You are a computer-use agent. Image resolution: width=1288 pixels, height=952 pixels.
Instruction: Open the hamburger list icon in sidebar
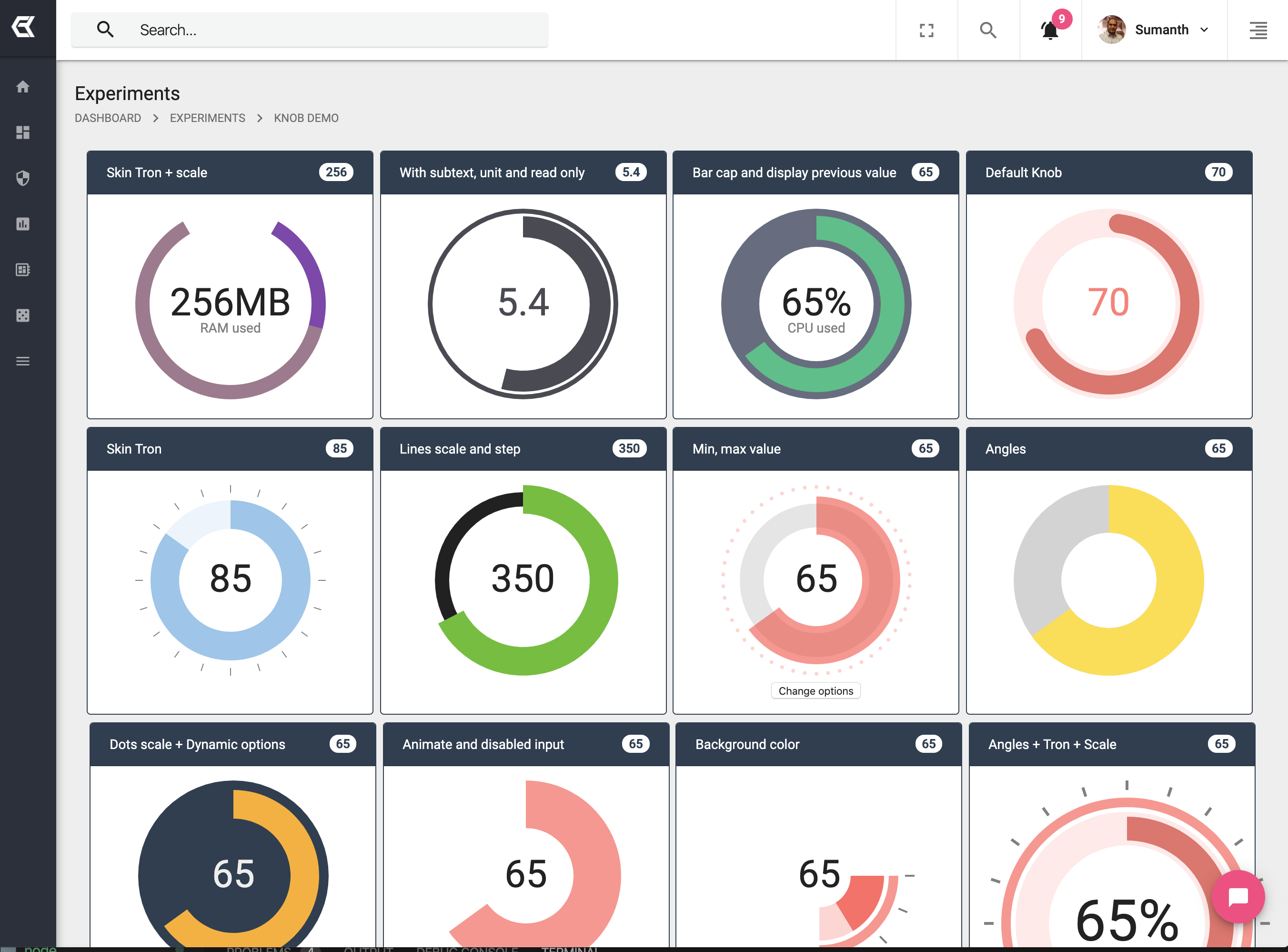[x=22, y=361]
